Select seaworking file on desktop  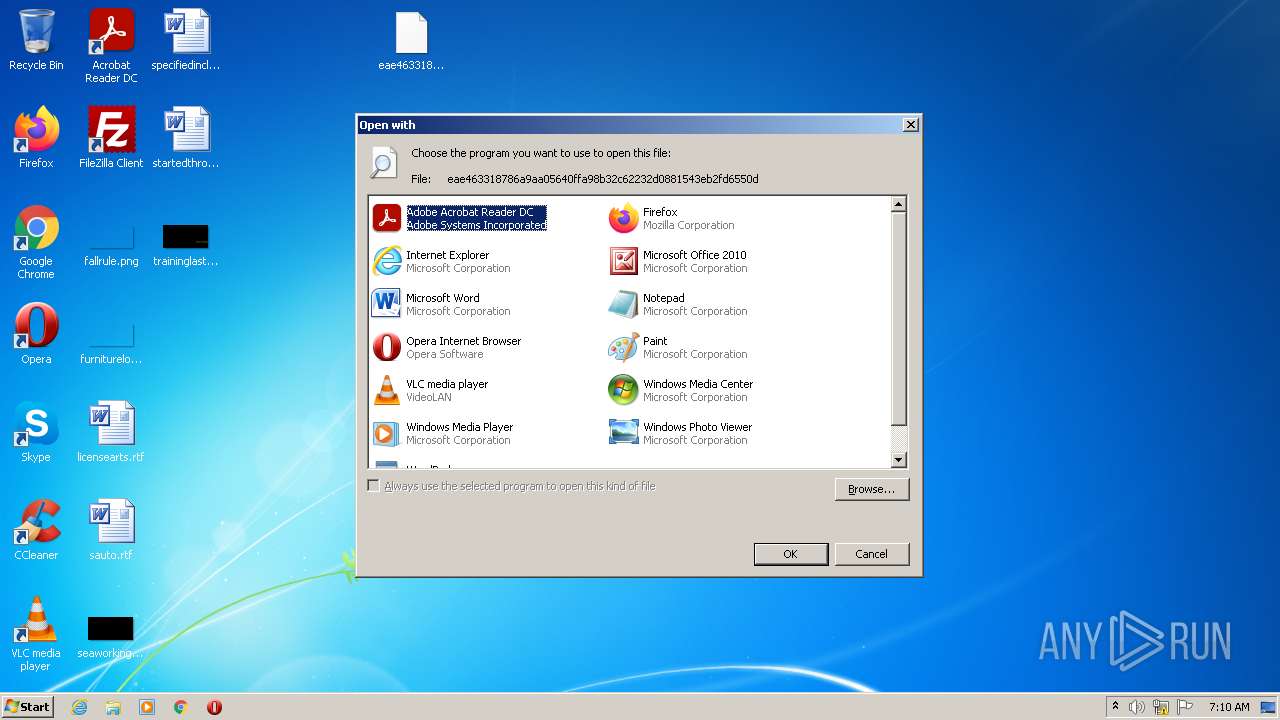111,636
